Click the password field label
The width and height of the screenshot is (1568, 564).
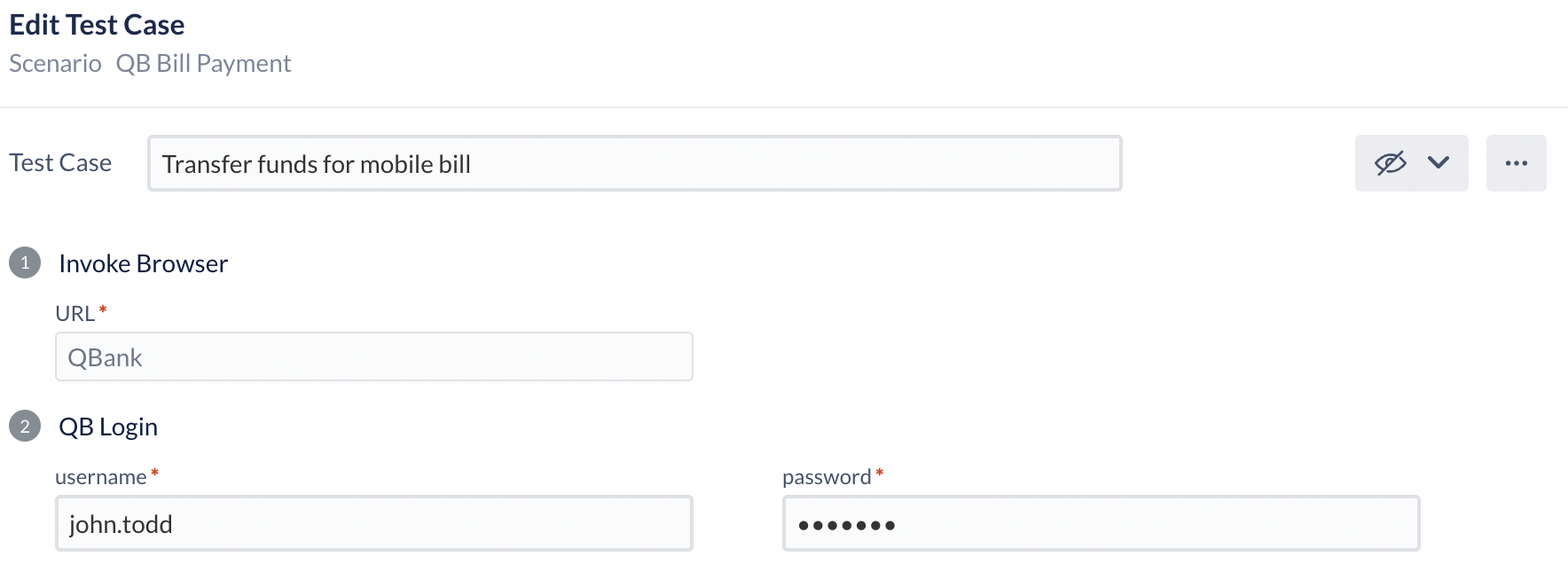point(826,477)
